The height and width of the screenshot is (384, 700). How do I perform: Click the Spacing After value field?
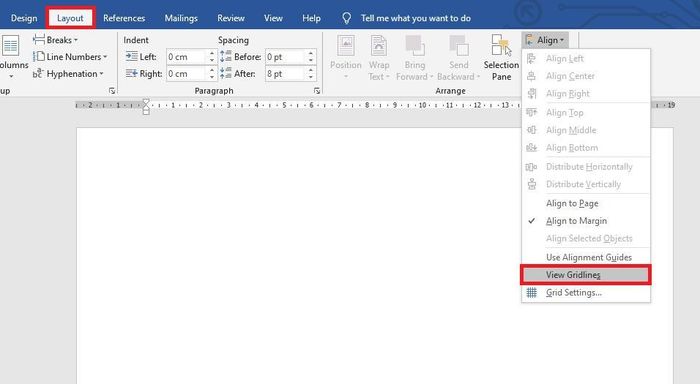285,74
